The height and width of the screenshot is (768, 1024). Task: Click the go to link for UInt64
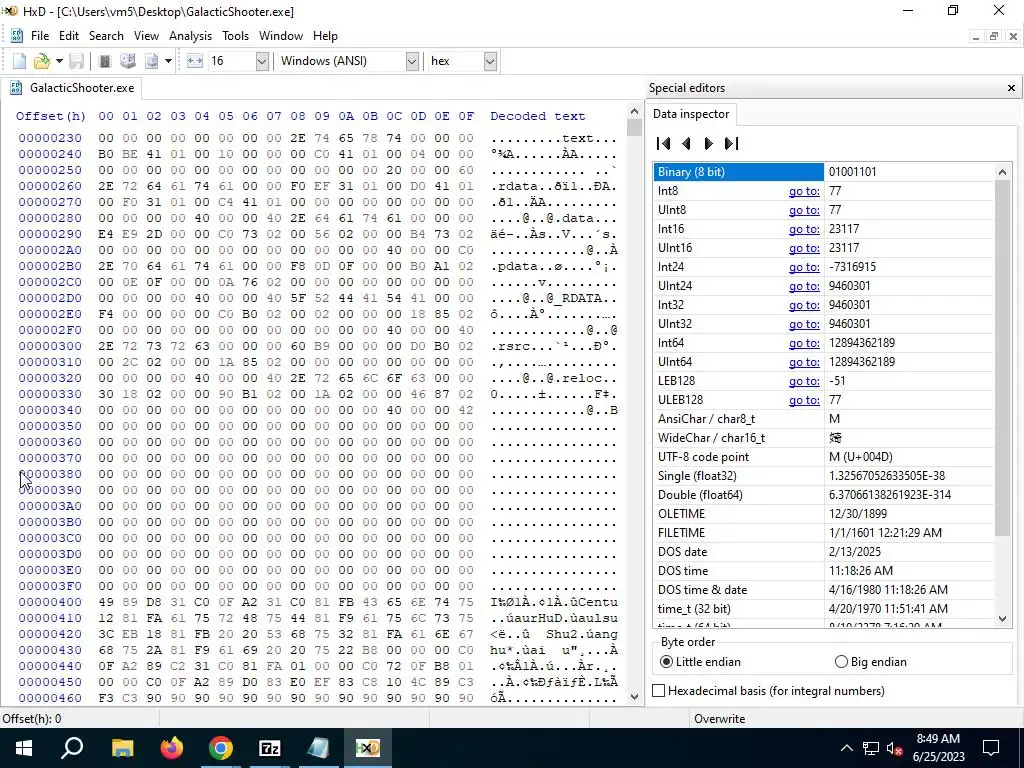click(804, 362)
